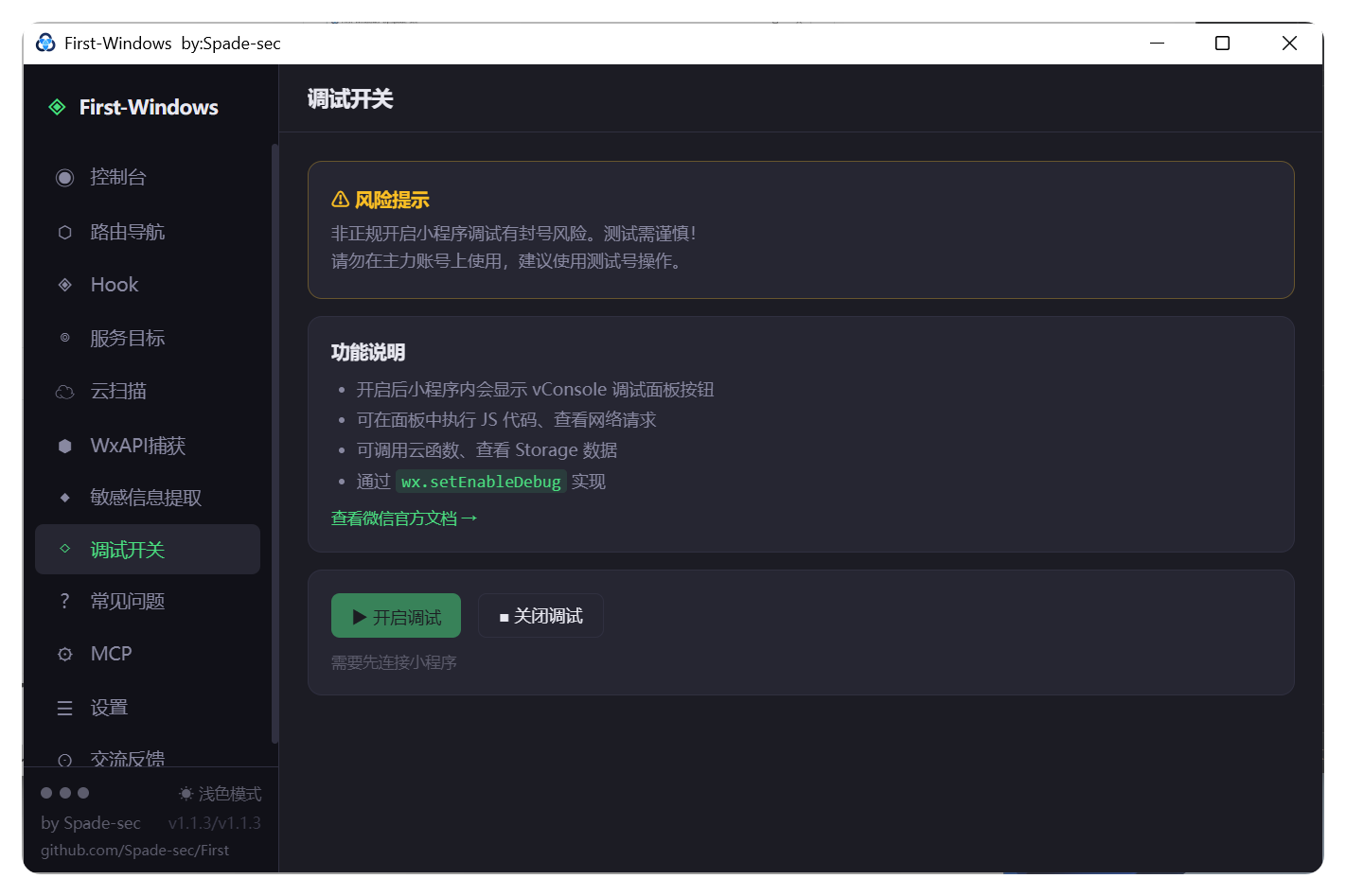1346x896 pixels.
Task: Click the cloud icon beside 云扫描
Action: click(x=64, y=392)
